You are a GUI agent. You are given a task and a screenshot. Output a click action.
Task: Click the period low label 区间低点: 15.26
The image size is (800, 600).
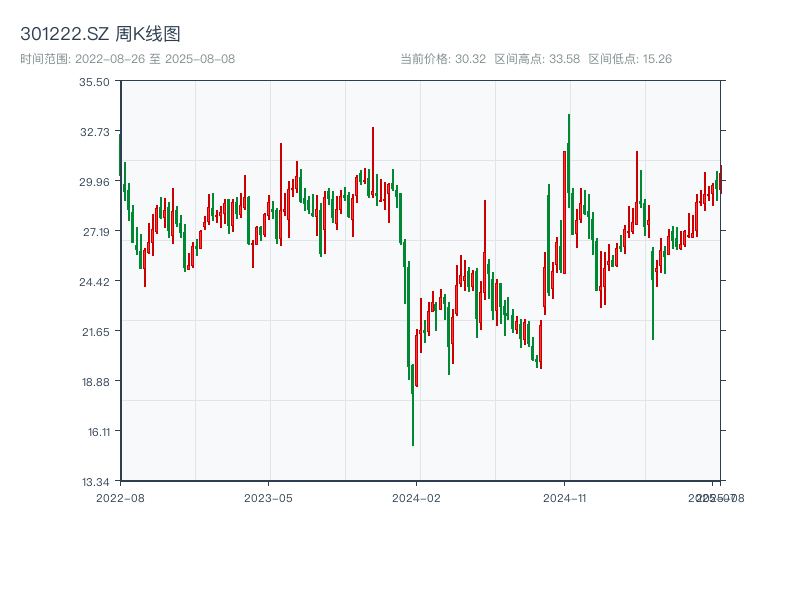click(x=630, y=59)
